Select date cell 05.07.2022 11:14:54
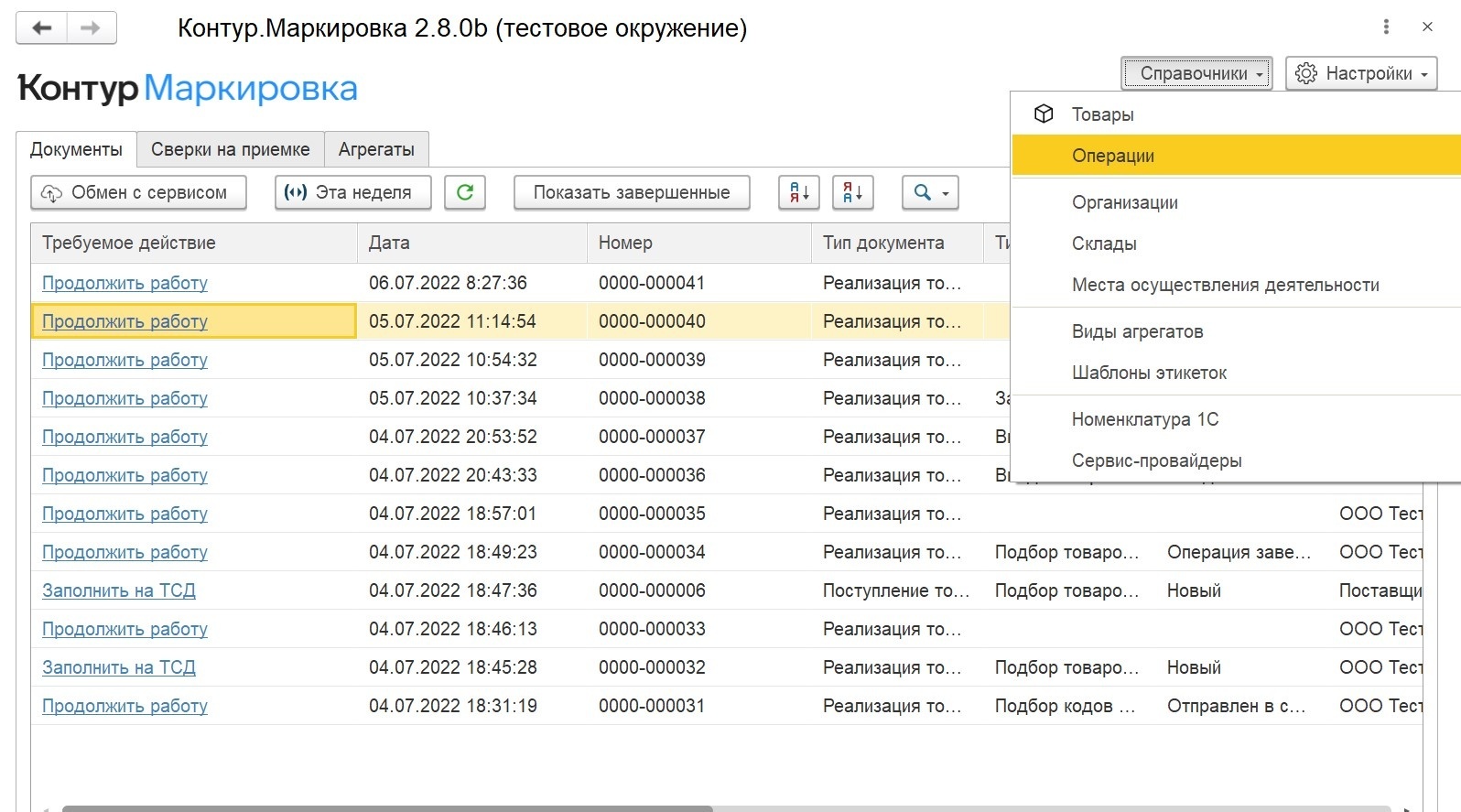Viewport: 1461px width, 812px height. pyautogui.click(x=472, y=321)
